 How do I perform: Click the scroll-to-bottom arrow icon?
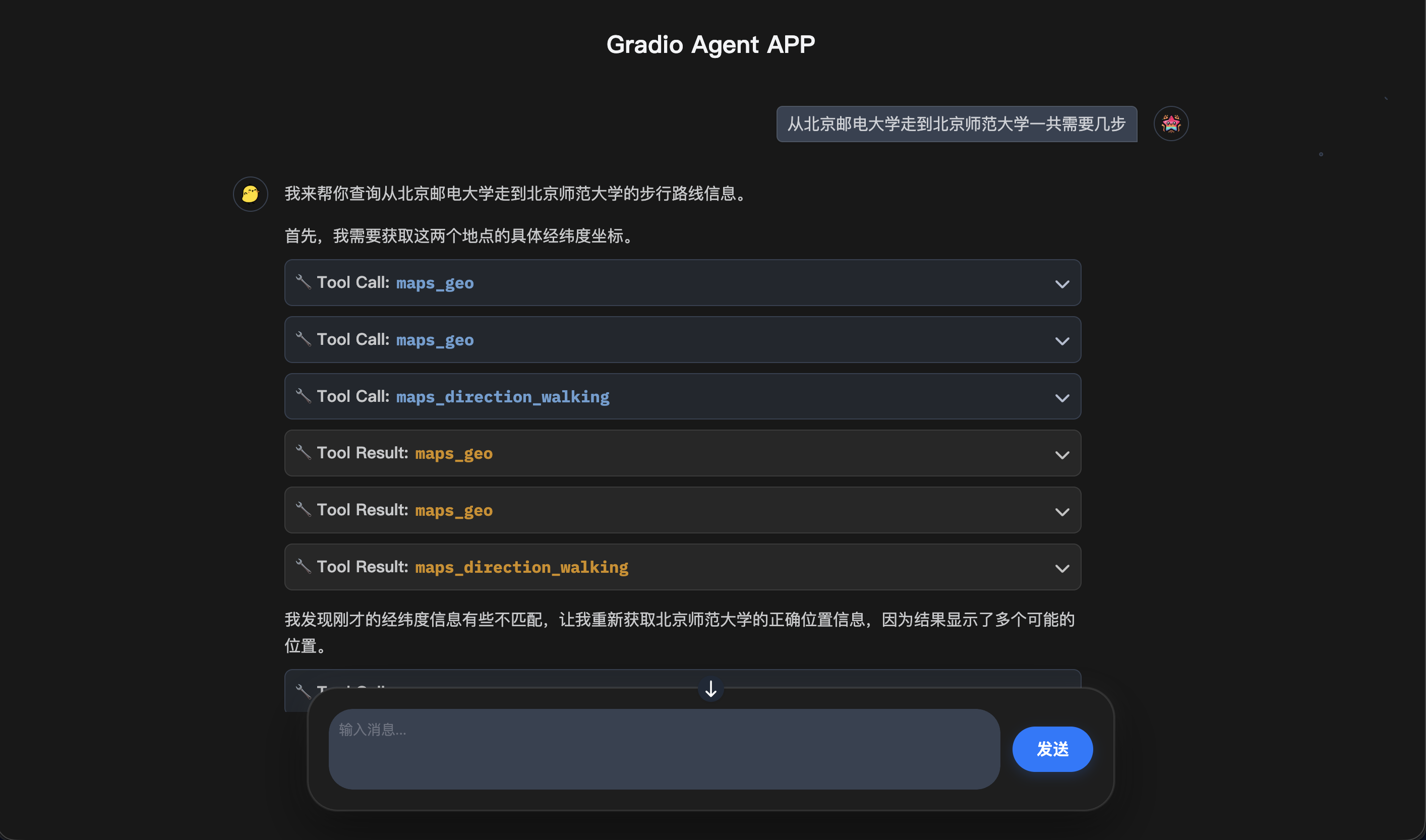[710, 689]
